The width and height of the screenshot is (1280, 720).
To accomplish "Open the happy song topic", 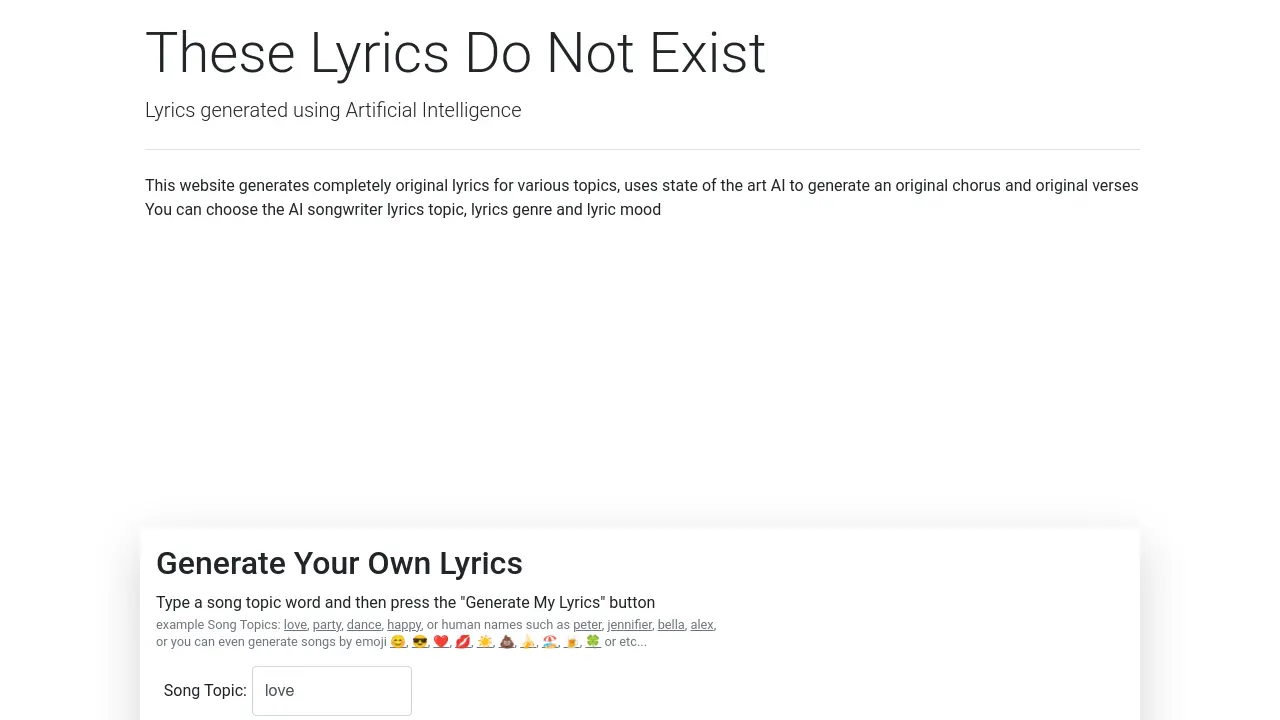I will 404,624.
